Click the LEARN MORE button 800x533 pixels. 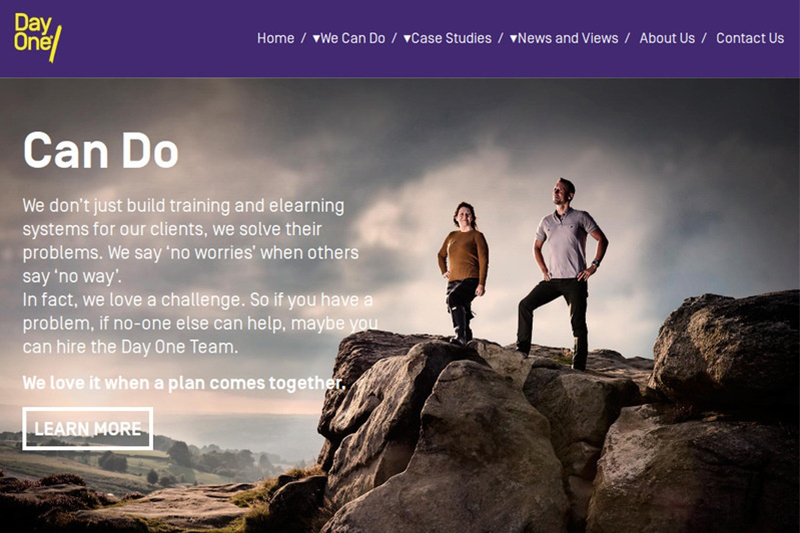88,428
